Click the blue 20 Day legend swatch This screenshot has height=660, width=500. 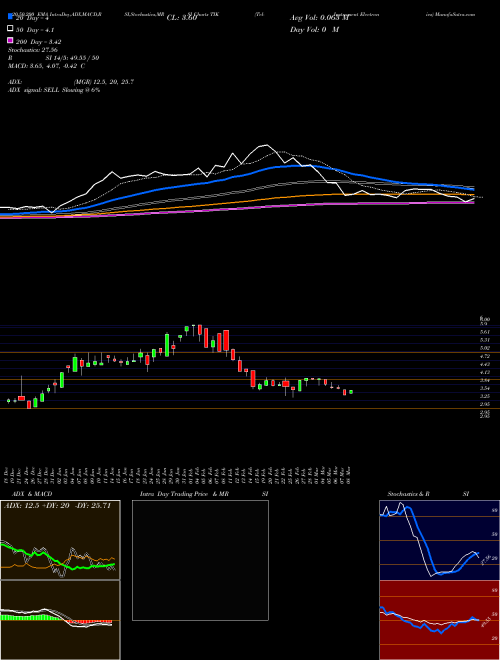[10, 16]
